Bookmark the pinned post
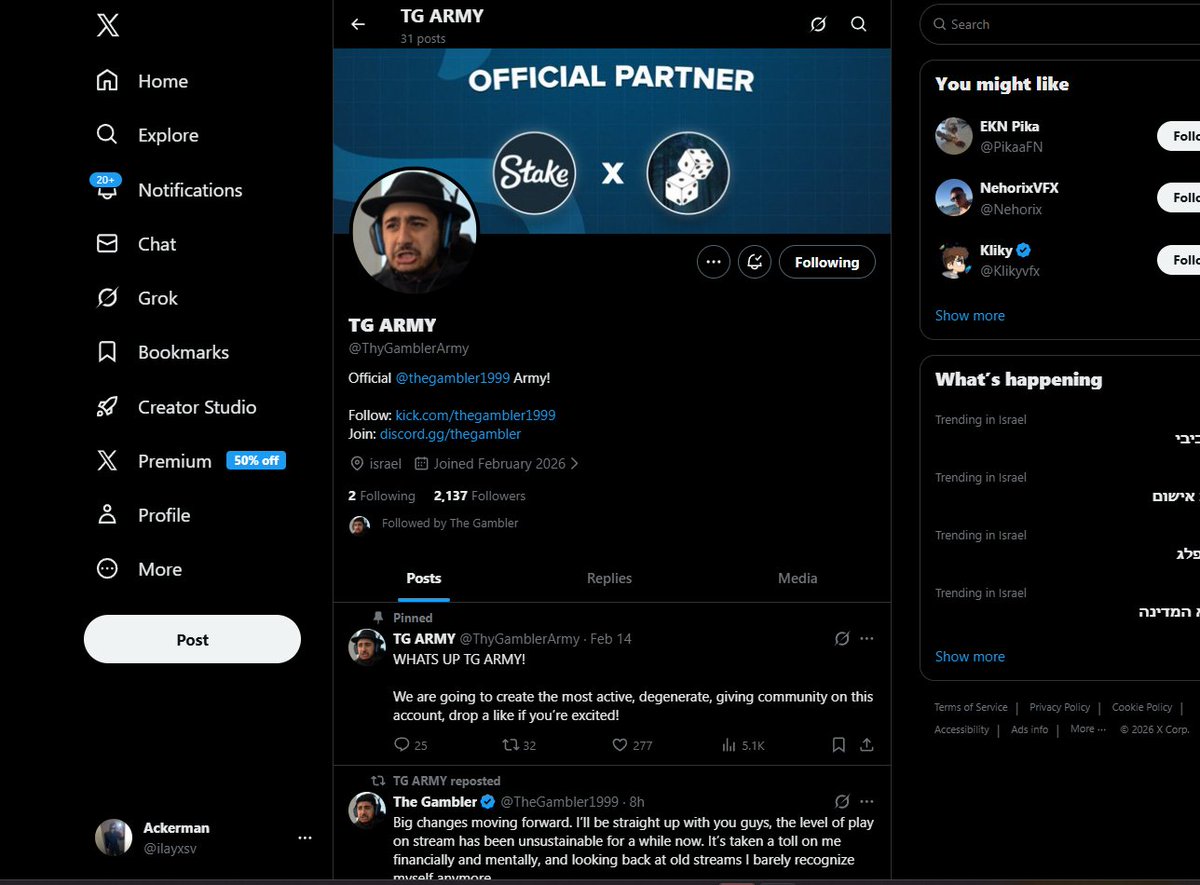This screenshot has height=885, width=1200. tap(839, 745)
